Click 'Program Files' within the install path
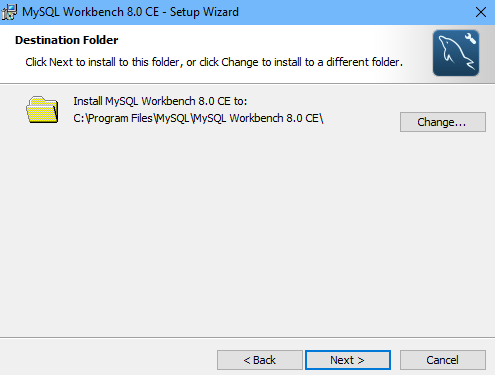Viewport: 495px width, 375px height. coord(120,118)
